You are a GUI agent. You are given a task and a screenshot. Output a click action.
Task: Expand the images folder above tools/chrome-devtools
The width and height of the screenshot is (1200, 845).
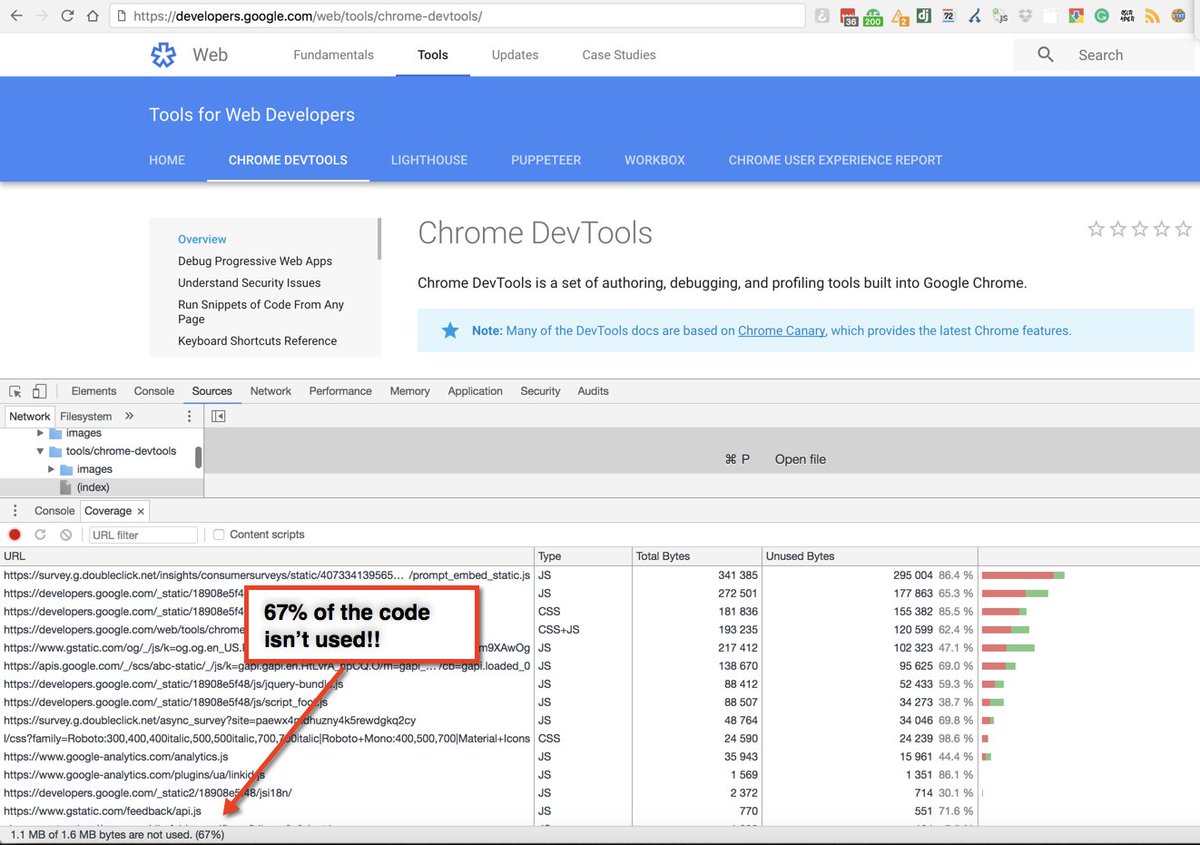click(x=41, y=433)
